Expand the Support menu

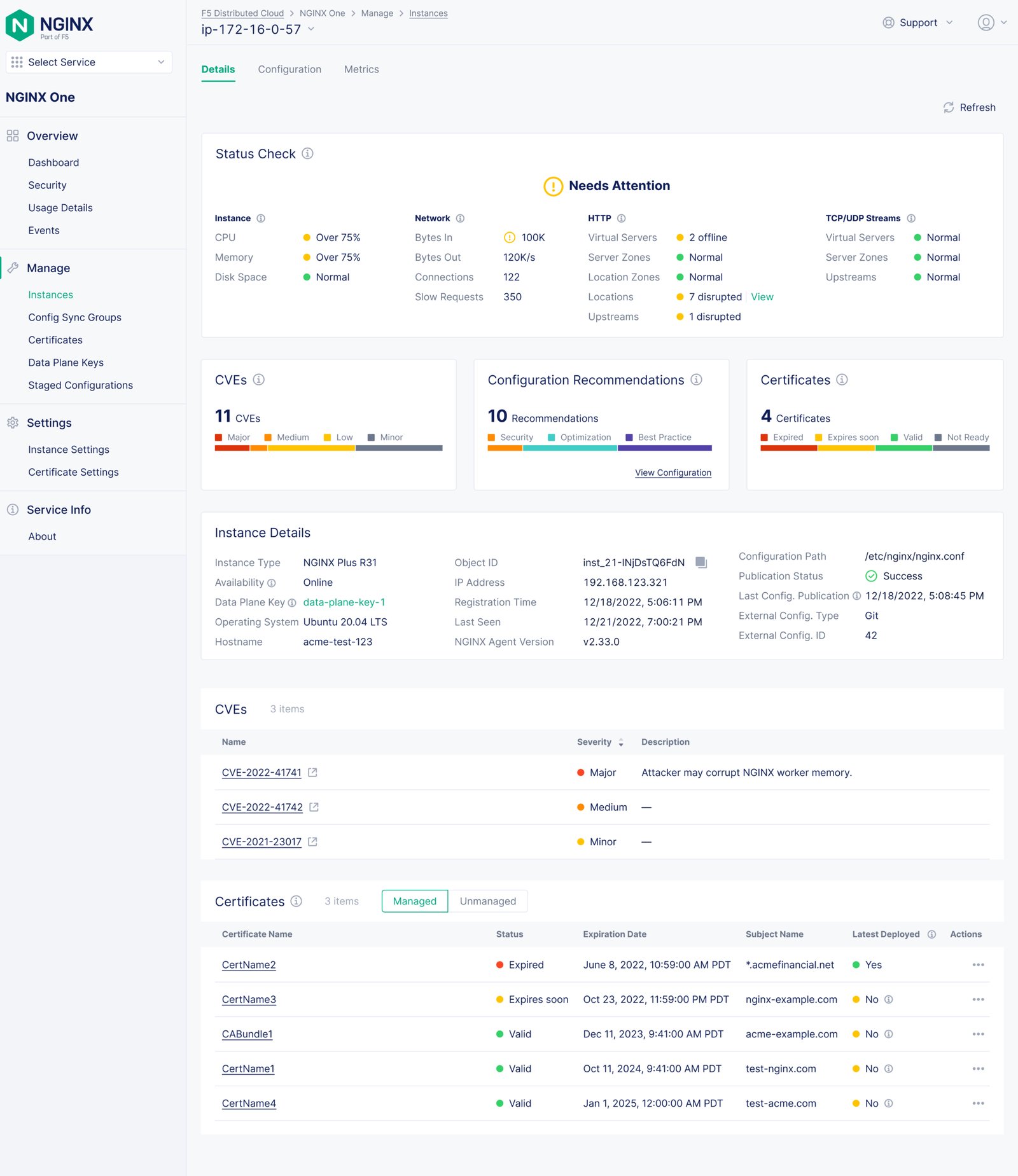tap(917, 23)
